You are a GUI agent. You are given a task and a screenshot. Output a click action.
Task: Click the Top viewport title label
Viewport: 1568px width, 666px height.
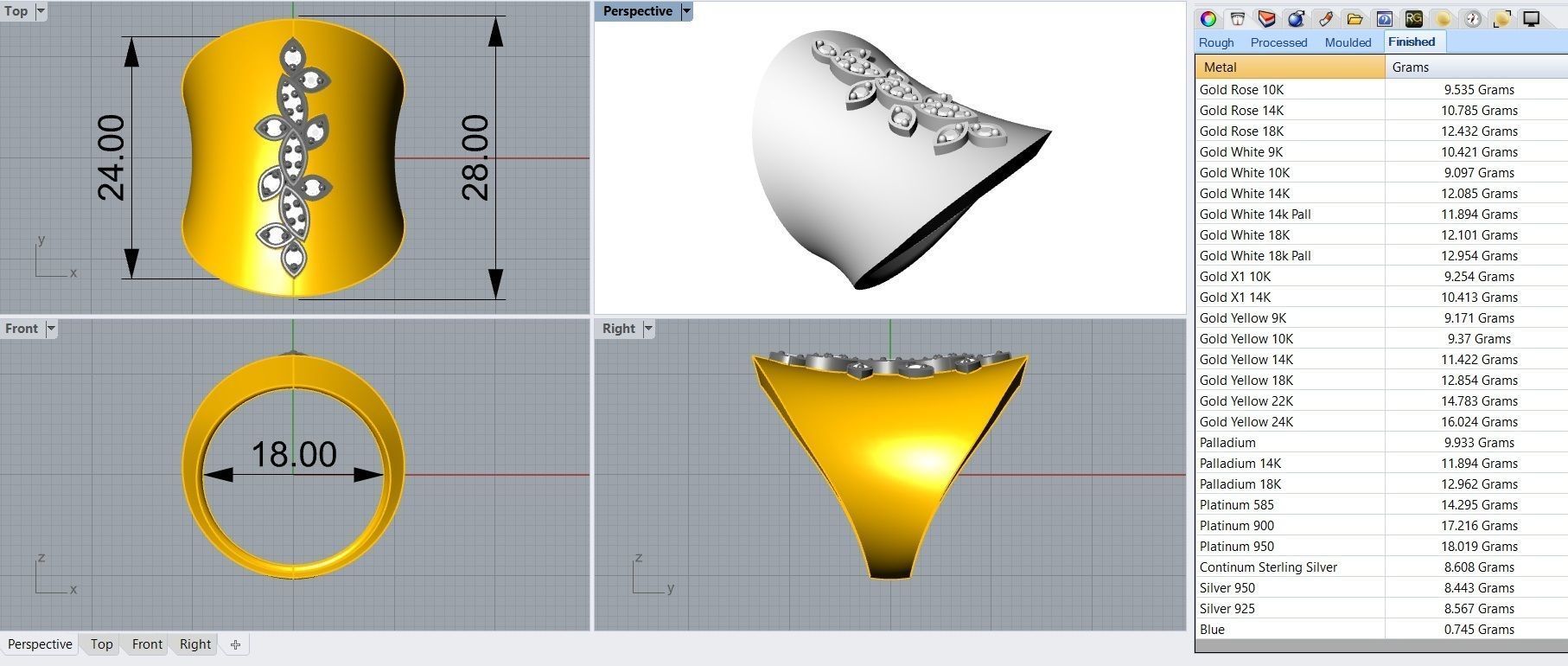(x=16, y=11)
